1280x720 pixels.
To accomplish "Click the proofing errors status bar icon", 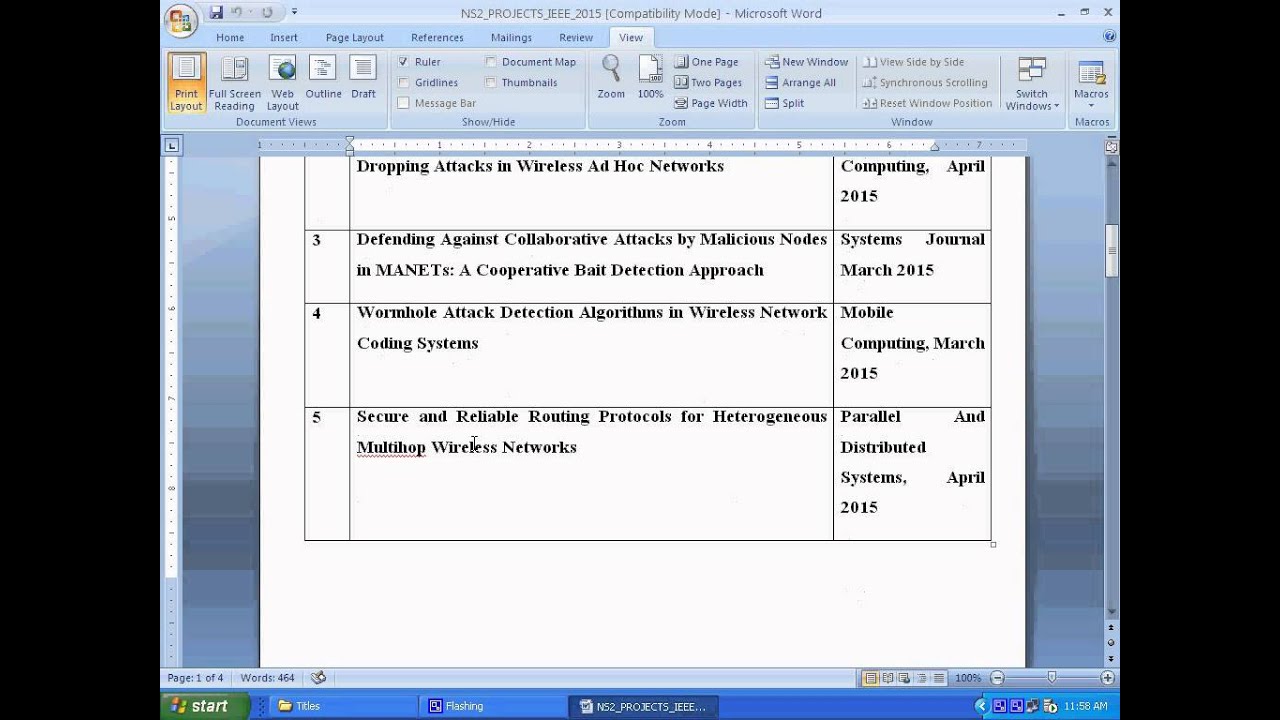I will tap(318, 678).
